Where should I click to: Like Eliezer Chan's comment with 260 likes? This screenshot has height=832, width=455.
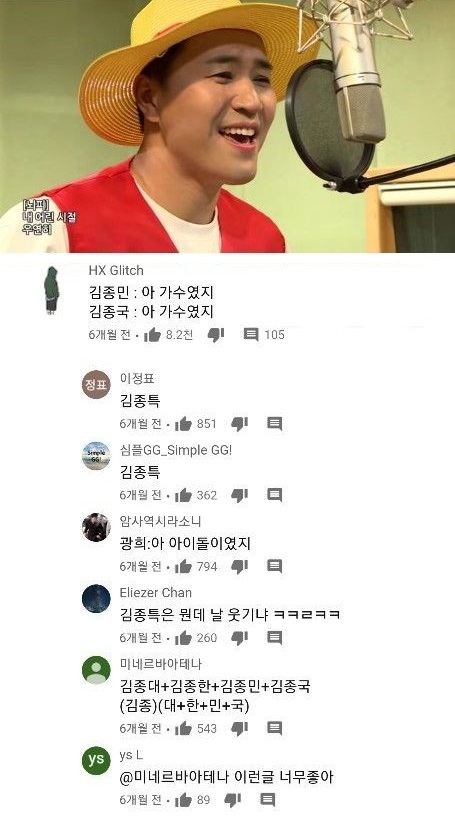(x=183, y=637)
